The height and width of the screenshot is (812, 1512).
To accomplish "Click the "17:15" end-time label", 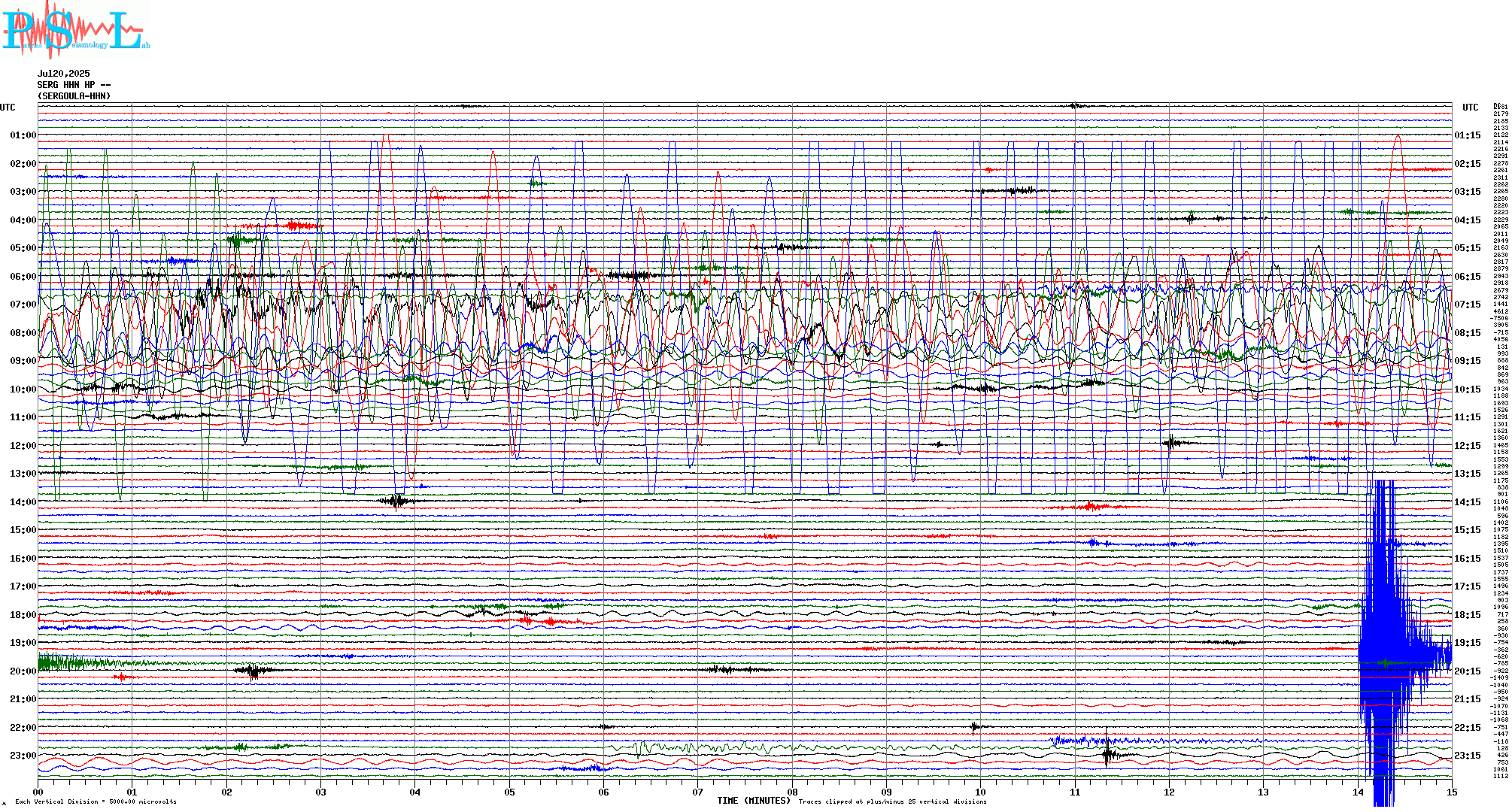I will (1468, 586).
